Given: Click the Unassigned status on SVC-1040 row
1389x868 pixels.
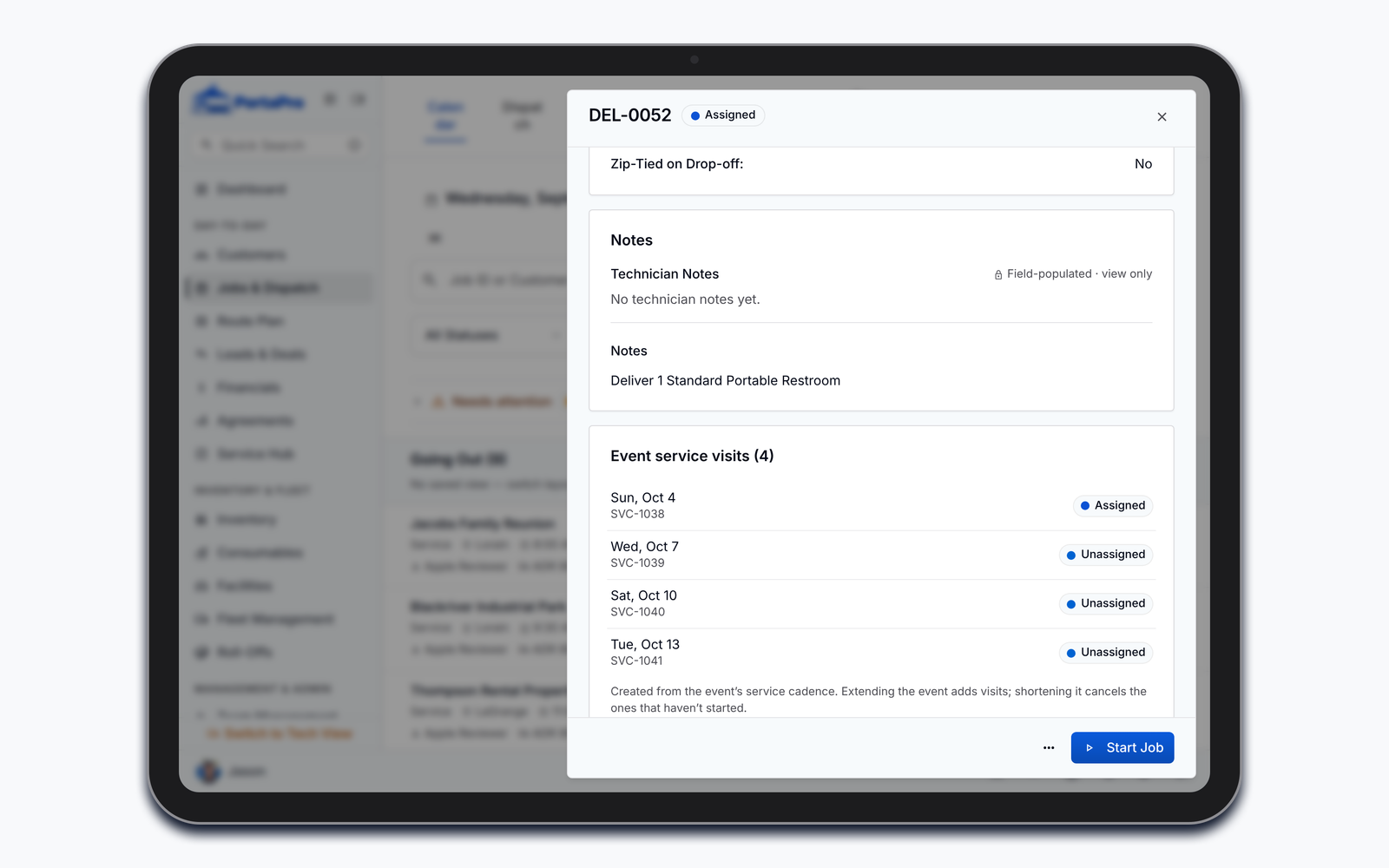Looking at the screenshot, I should point(1106,603).
